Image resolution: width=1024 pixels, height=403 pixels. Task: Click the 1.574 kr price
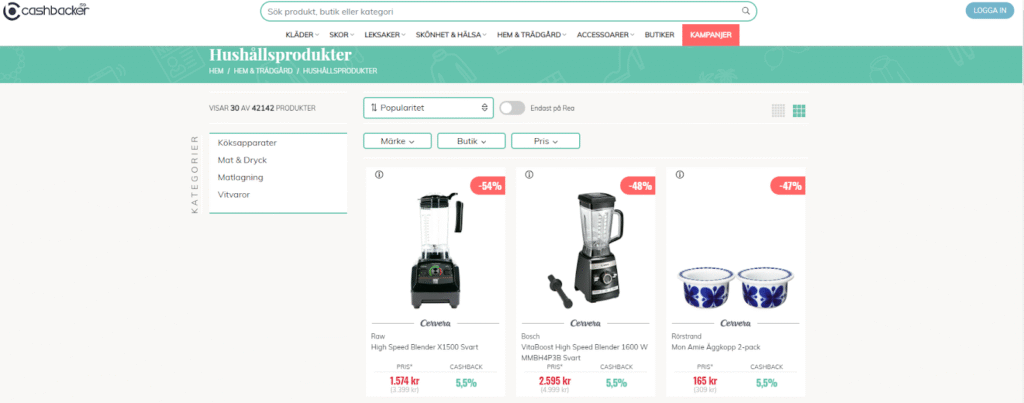point(405,381)
